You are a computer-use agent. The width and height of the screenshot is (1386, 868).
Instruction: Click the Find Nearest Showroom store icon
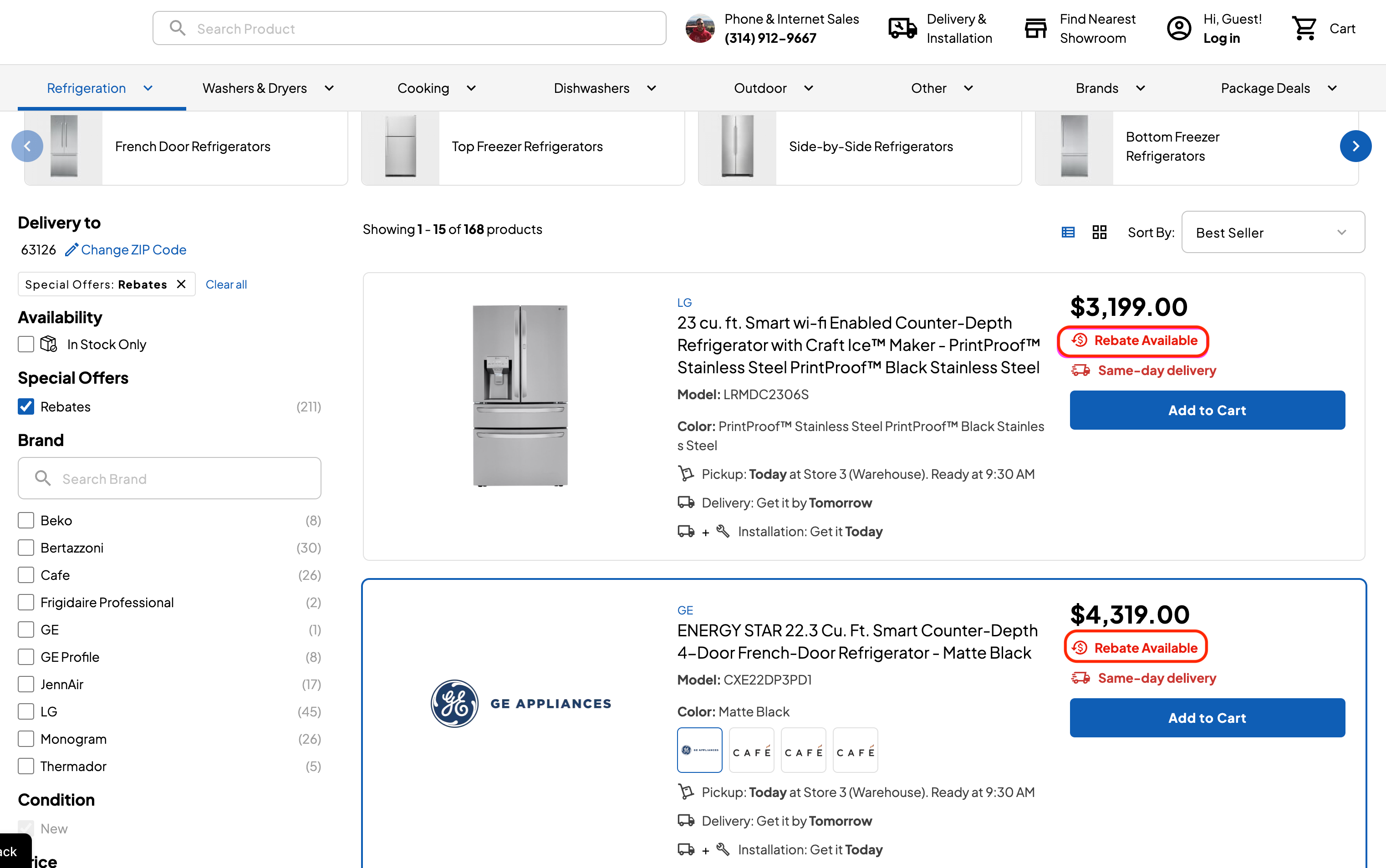[x=1036, y=28]
